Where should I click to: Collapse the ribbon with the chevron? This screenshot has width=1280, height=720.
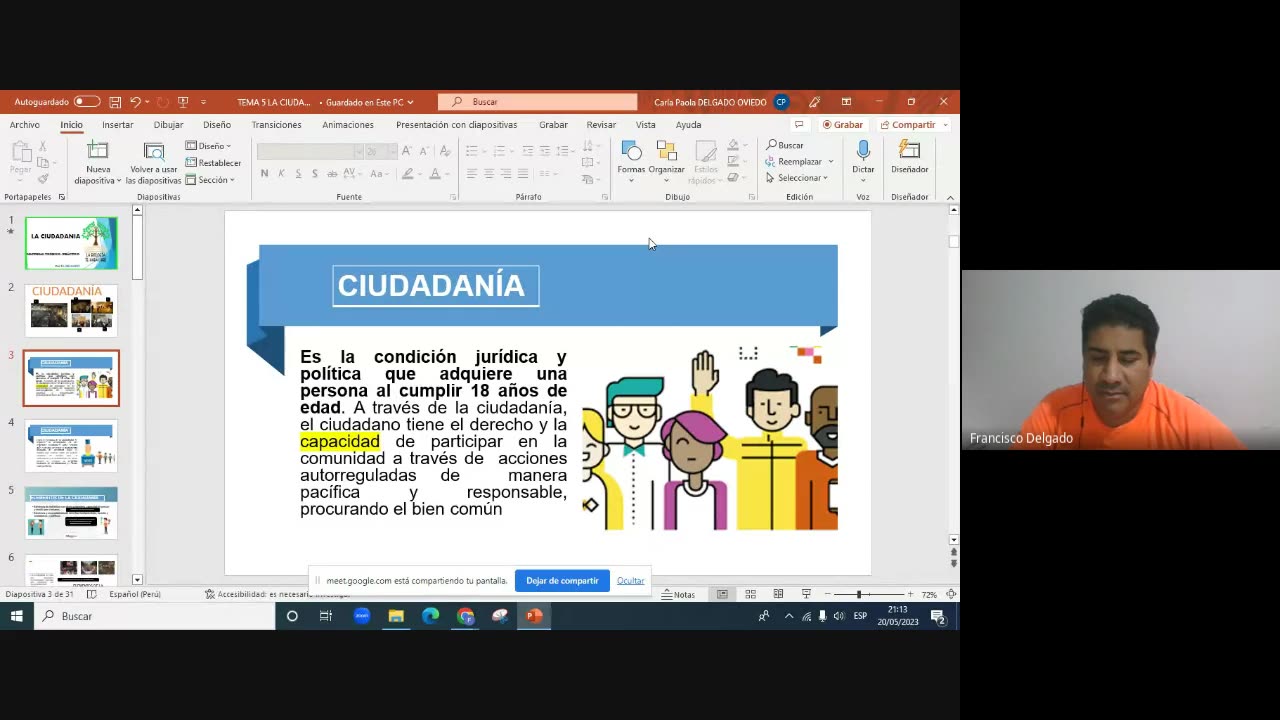point(950,197)
